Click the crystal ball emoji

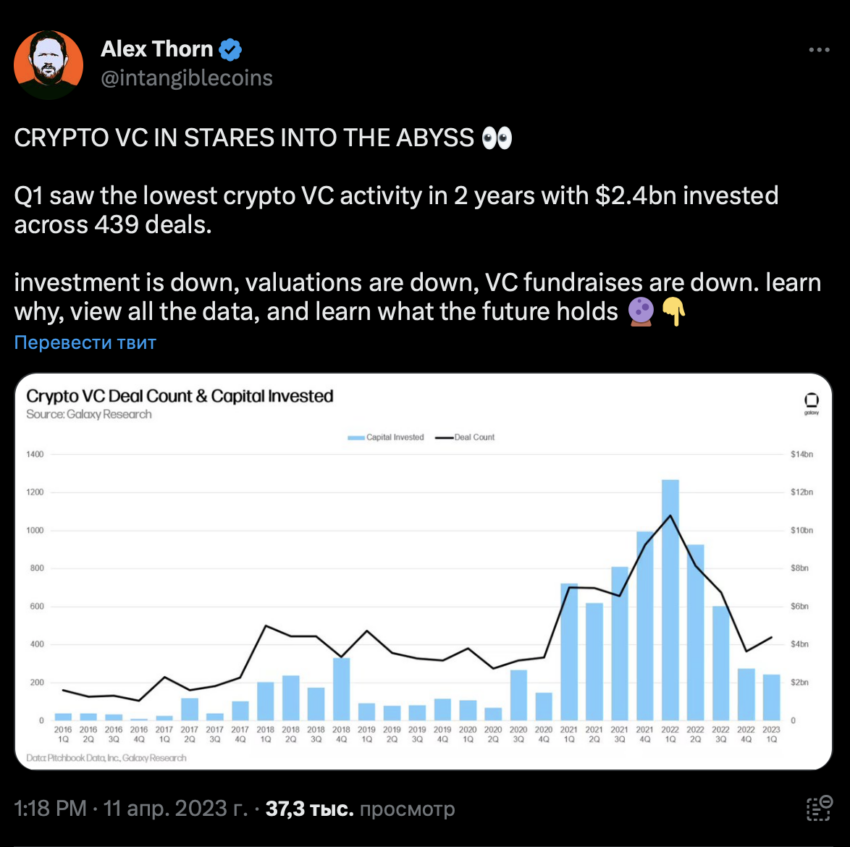(641, 312)
